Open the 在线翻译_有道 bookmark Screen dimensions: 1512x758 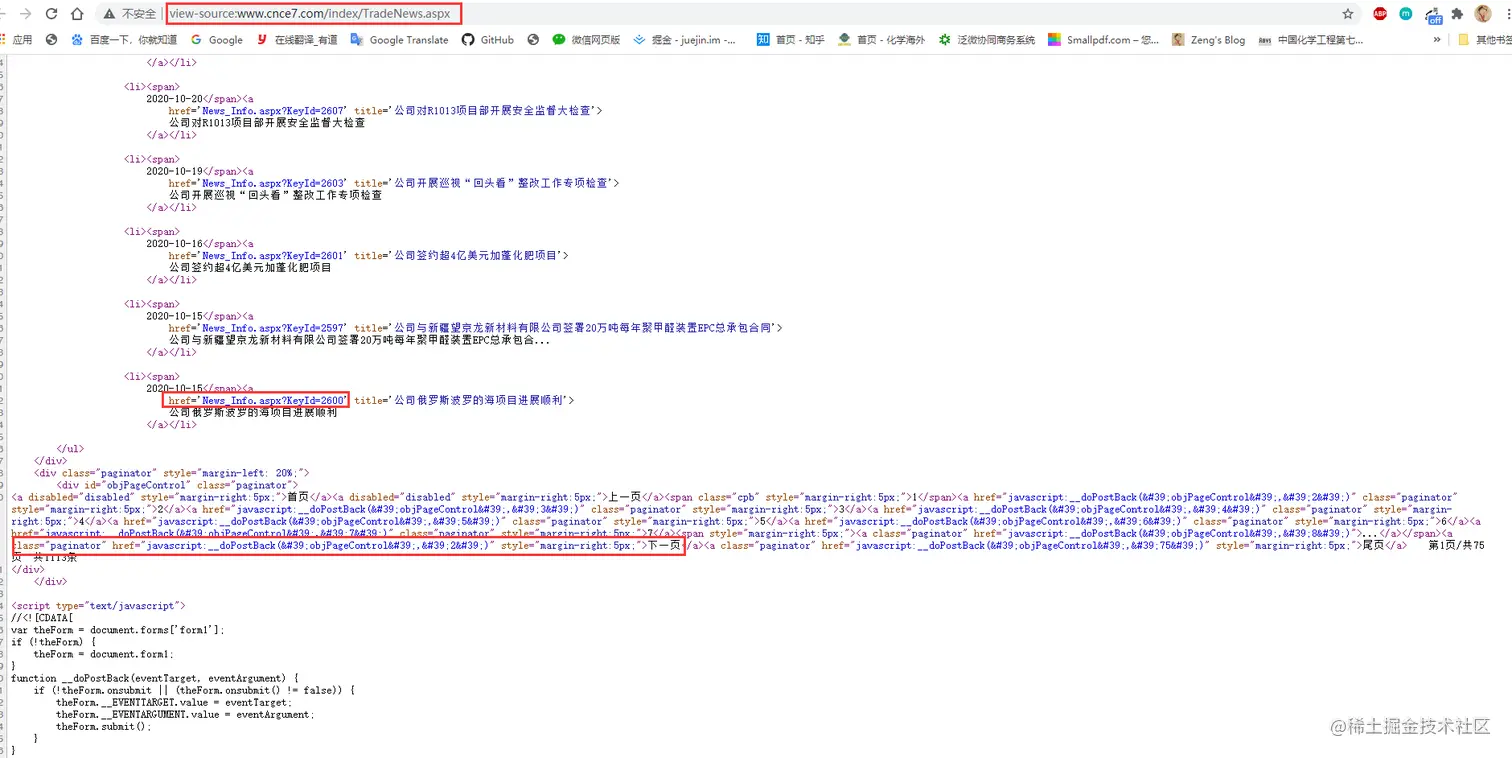pyautogui.click(x=297, y=40)
